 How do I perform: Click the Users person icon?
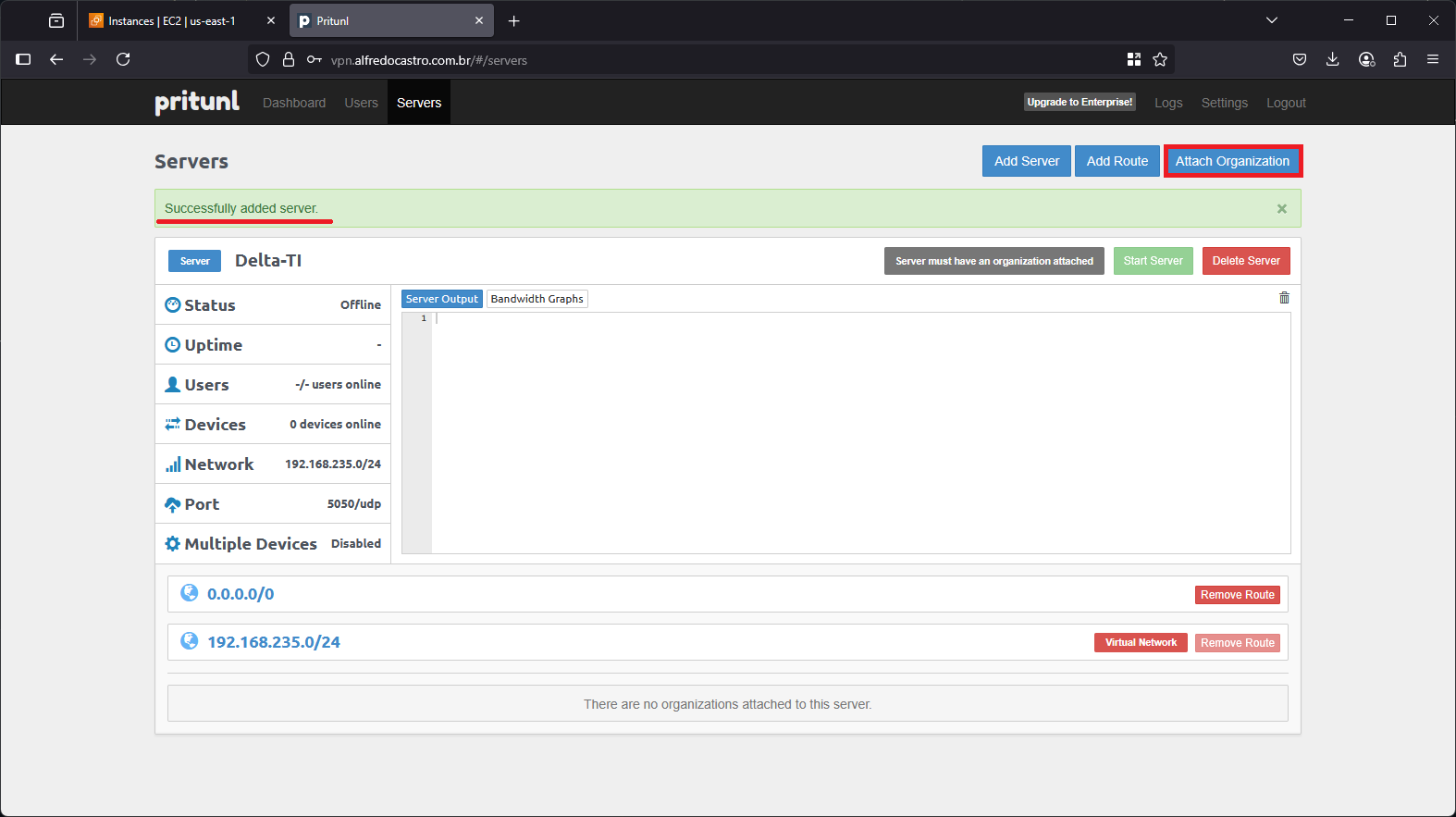172,384
